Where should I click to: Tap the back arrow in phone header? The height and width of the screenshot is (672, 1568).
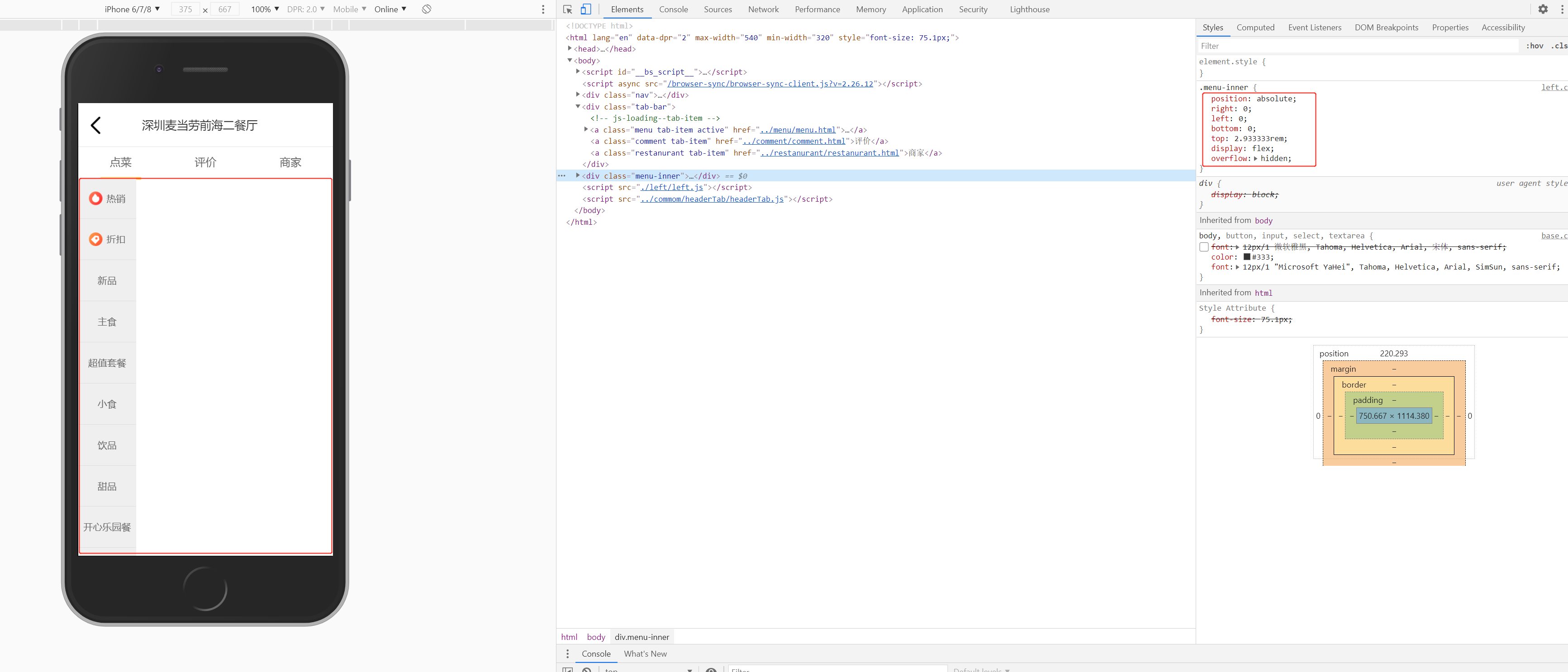pos(95,125)
